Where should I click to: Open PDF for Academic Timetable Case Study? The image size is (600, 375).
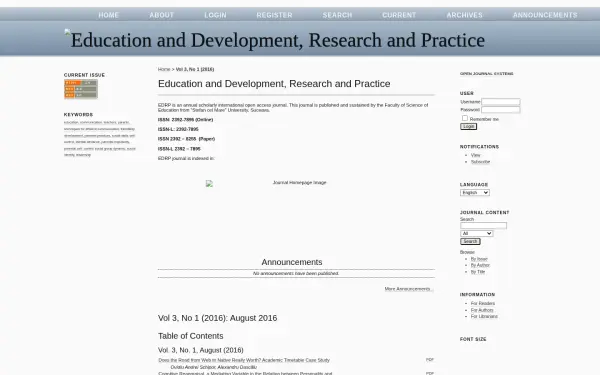coord(430,360)
